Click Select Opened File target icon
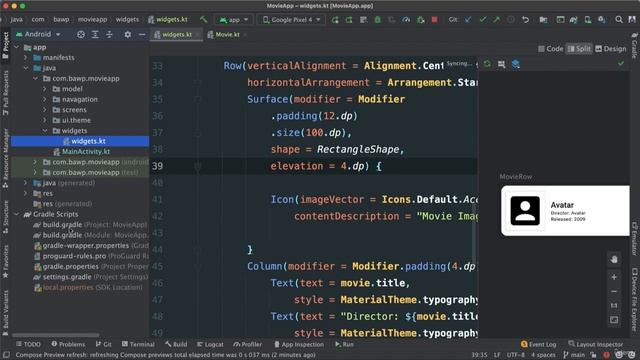Image resolution: width=640 pixels, height=360 pixels. coord(81,35)
